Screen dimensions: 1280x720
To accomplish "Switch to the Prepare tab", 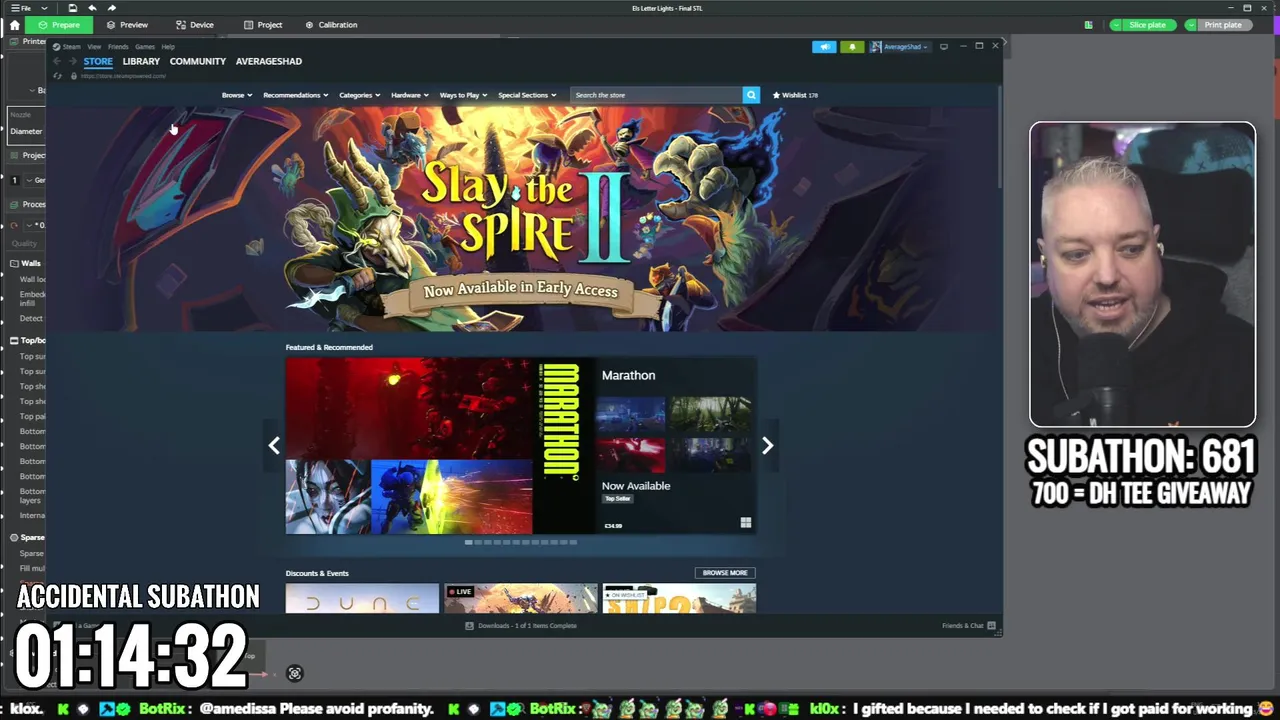I will [59, 25].
